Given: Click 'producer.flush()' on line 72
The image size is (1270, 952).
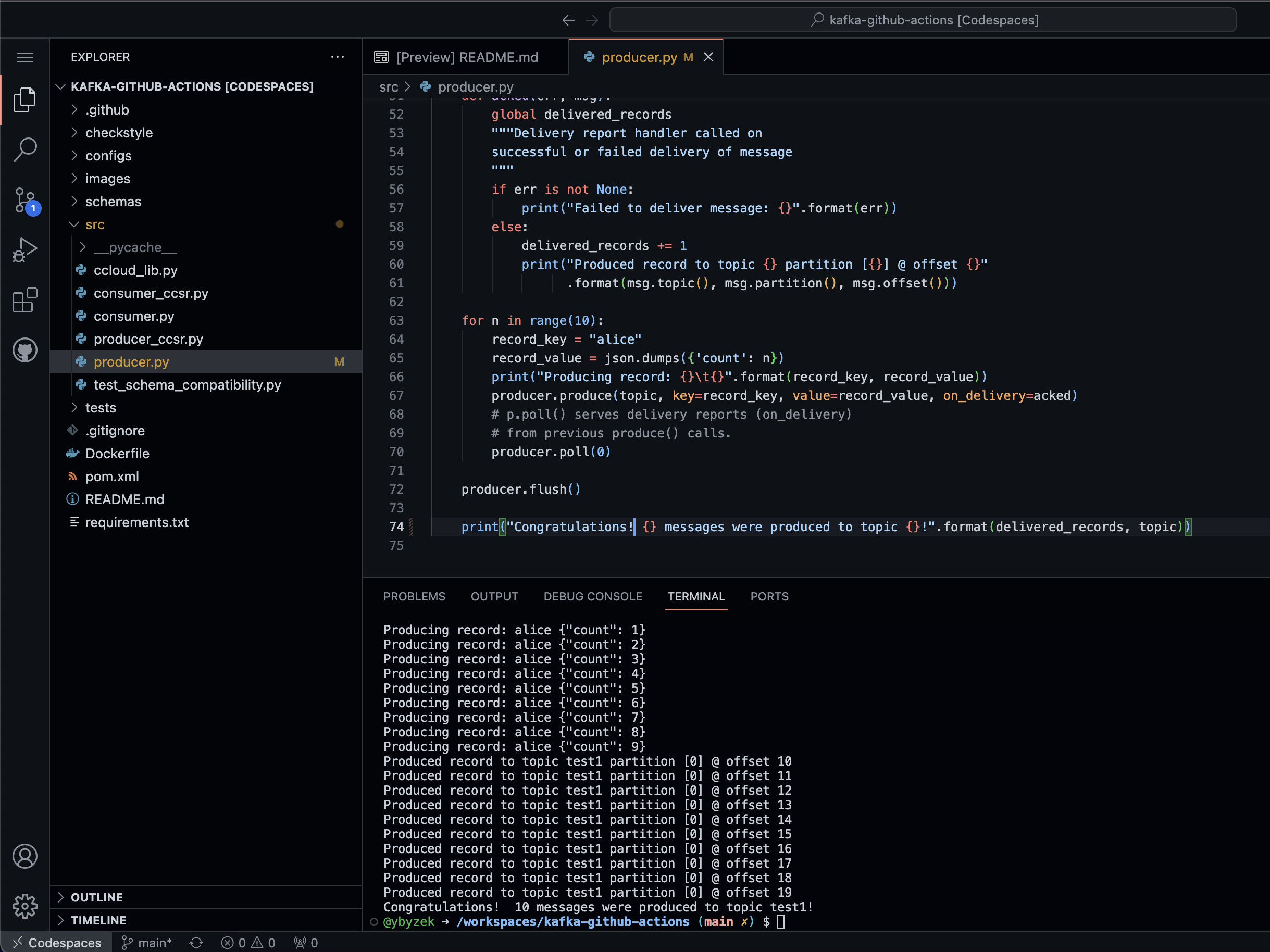Looking at the screenshot, I should click(521, 490).
